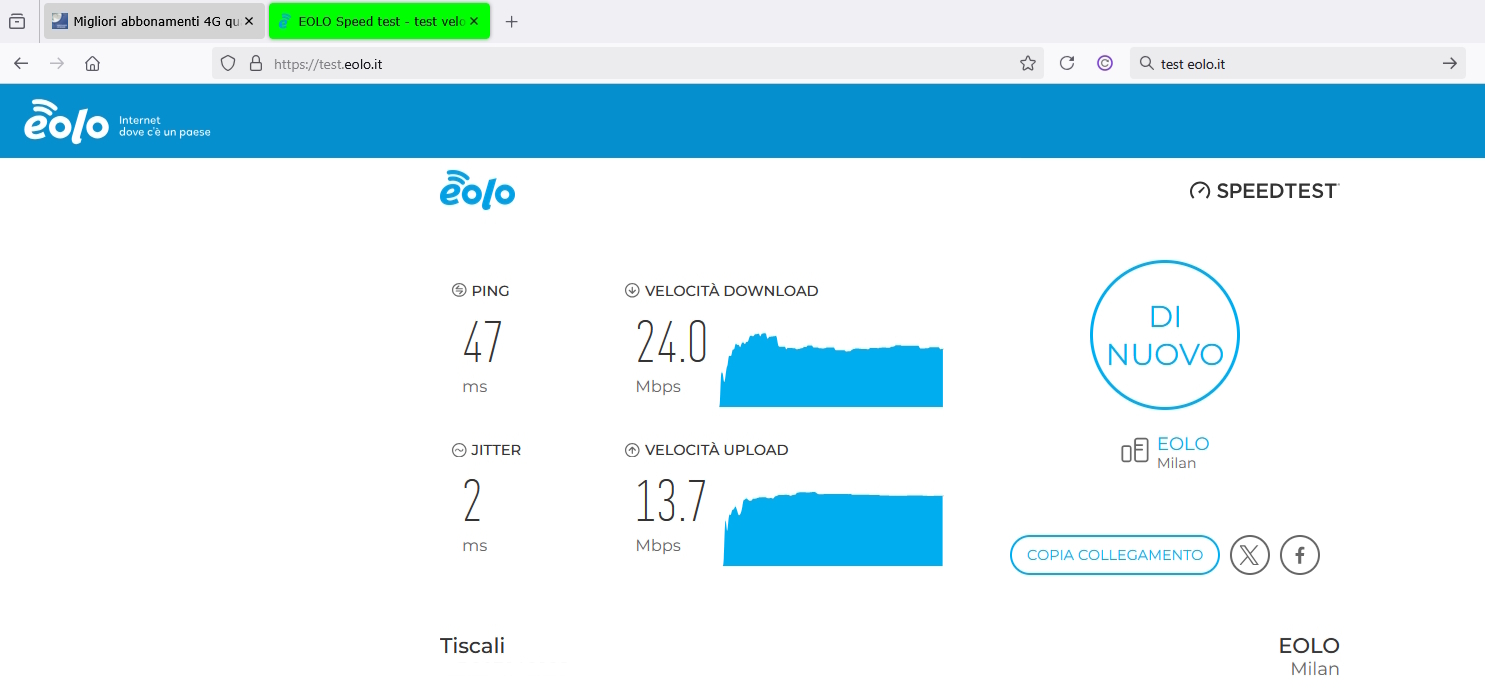Open the SPEEDTEST logo link
Screen dimensions: 1485x688
1264,191
